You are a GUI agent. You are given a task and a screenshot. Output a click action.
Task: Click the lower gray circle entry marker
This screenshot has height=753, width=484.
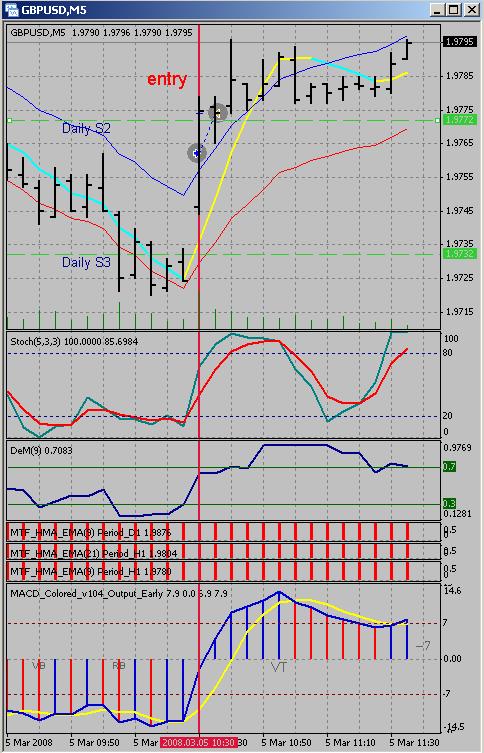[196, 153]
